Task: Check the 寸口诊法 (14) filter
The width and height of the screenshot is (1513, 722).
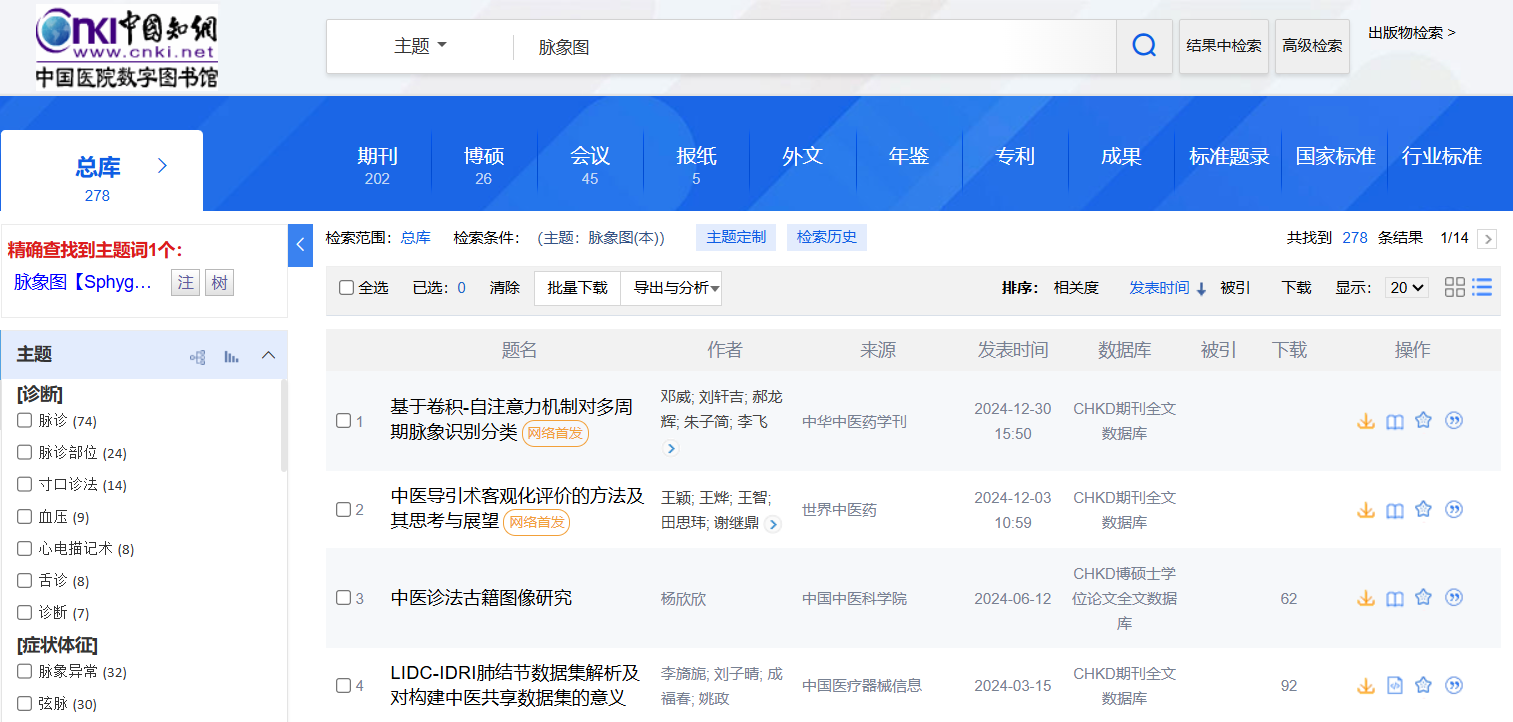Action: (x=24, y=484)
